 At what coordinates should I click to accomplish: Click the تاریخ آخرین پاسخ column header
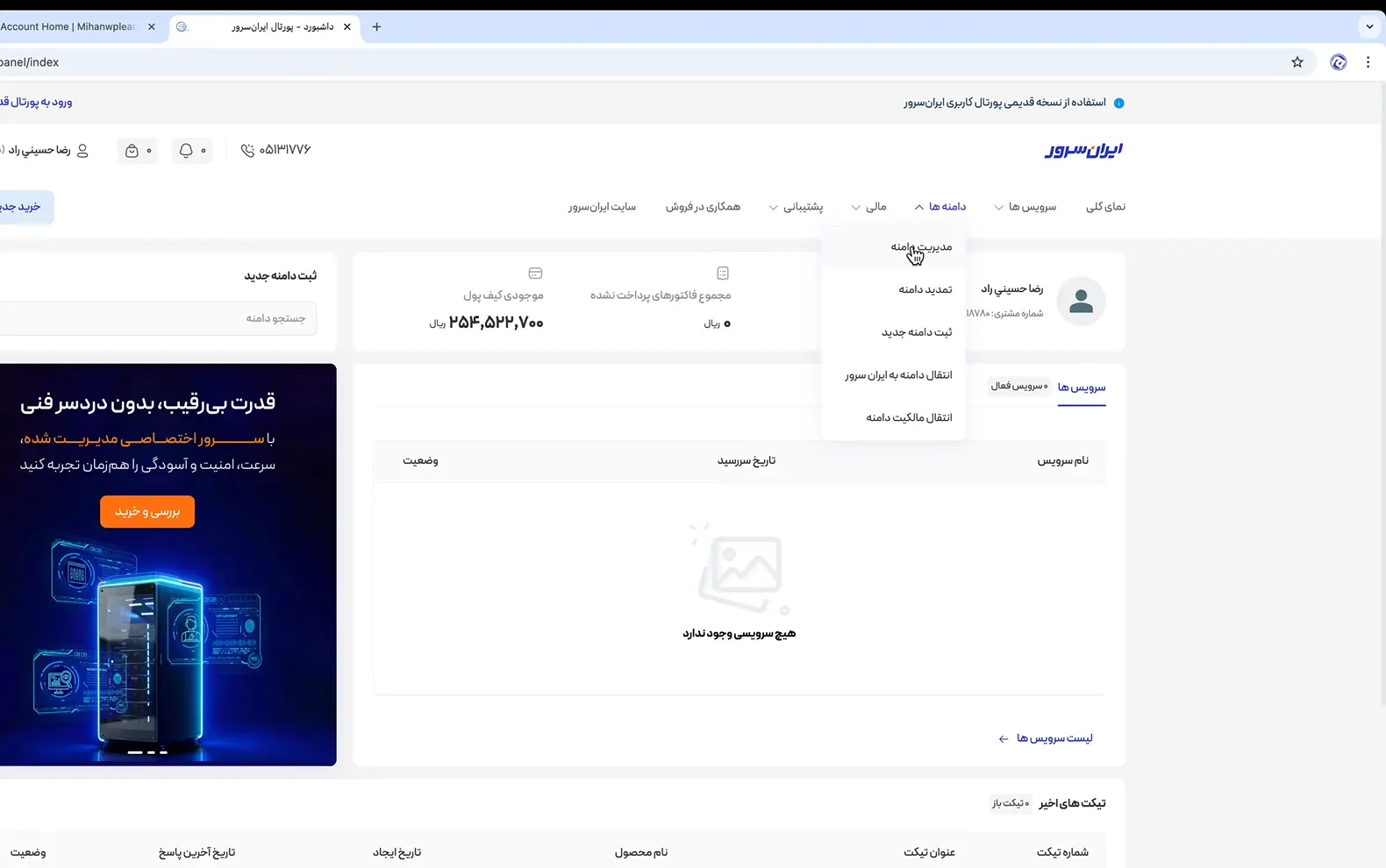pyautogui.click(x=196, y=852)
